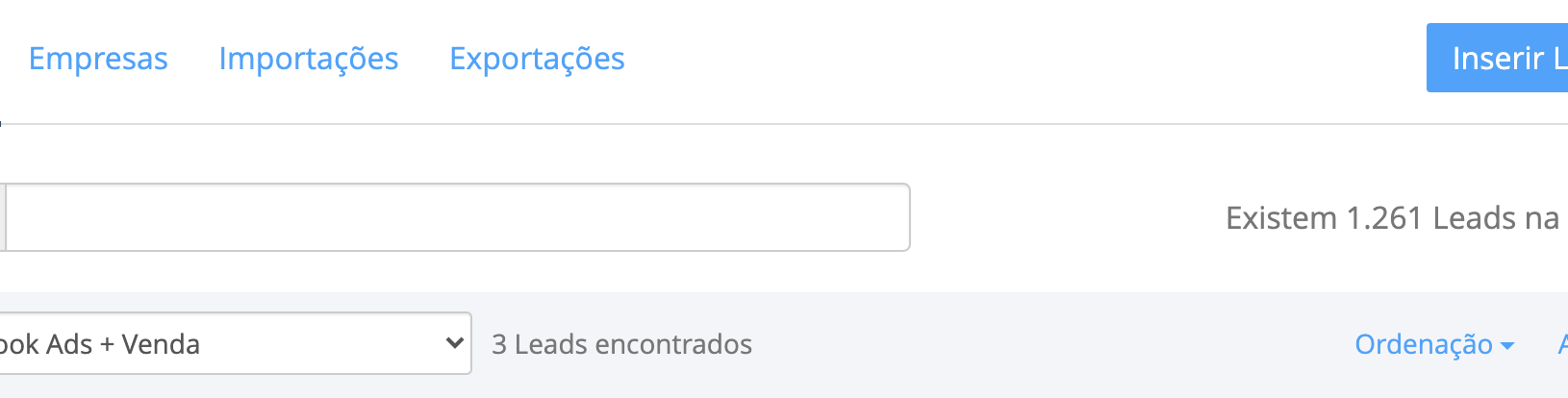This screenshot has width=1568, height=398.
Task: Click the partial link right of Ordenação
Action: pyautogui.click(x=1563, y=344)
